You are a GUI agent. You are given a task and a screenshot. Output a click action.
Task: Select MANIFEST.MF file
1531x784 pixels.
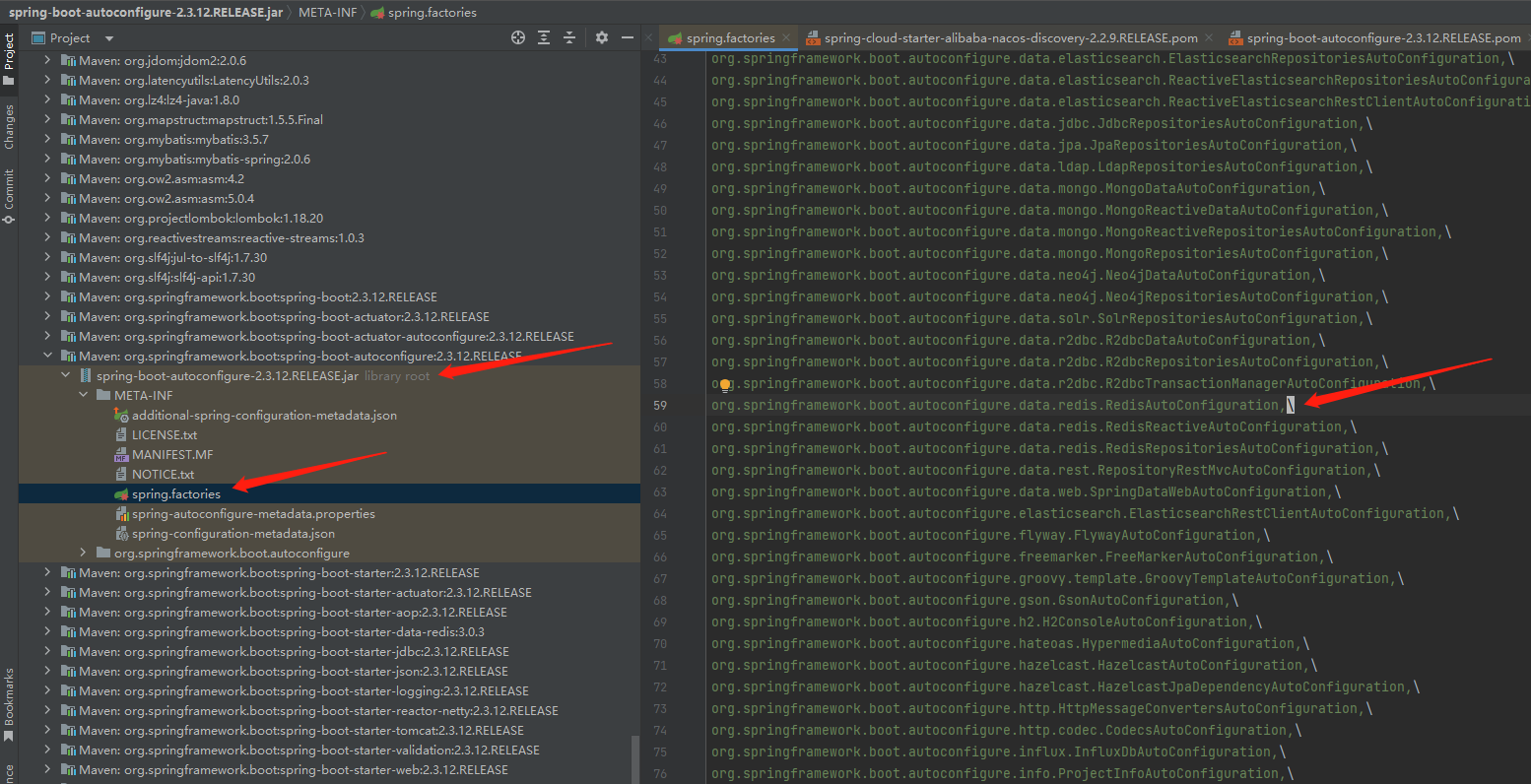(x=172, y=454)
